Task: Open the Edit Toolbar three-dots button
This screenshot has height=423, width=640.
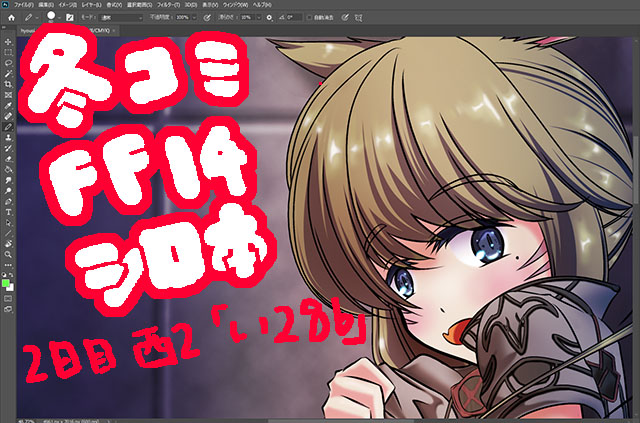Action: (x=8, y=265)
